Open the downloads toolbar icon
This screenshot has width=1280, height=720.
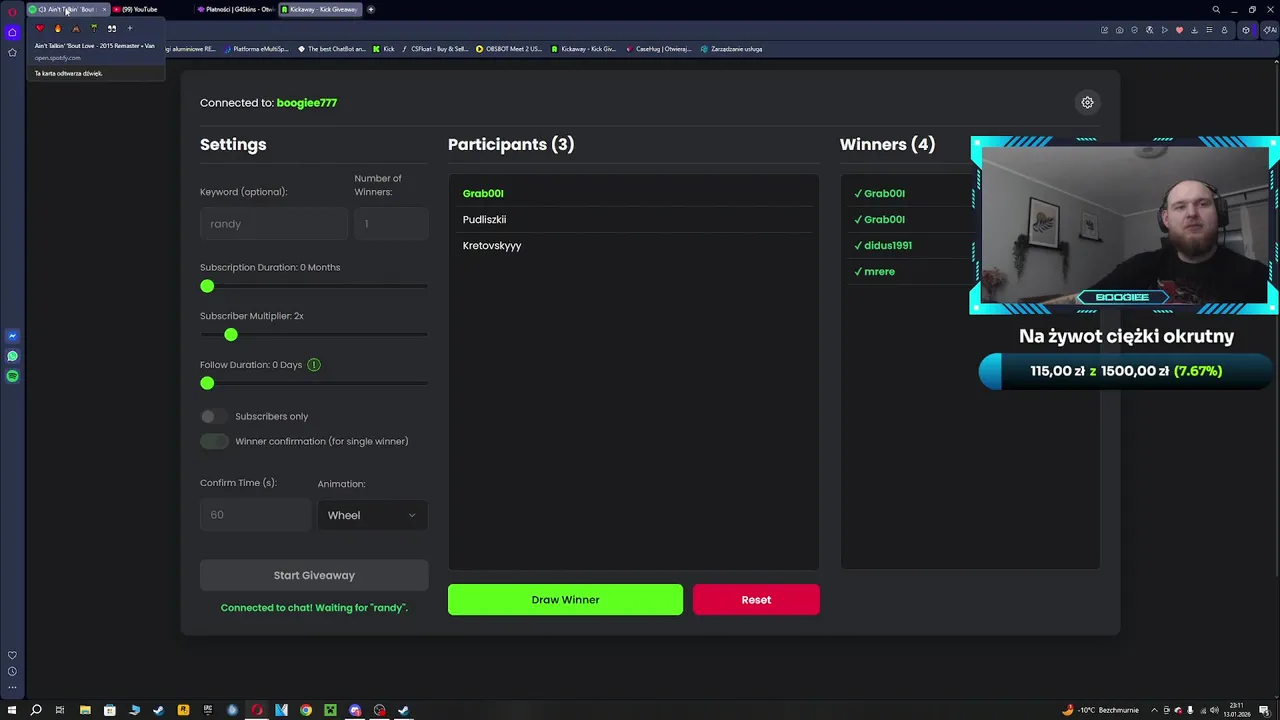[1194, 30]
